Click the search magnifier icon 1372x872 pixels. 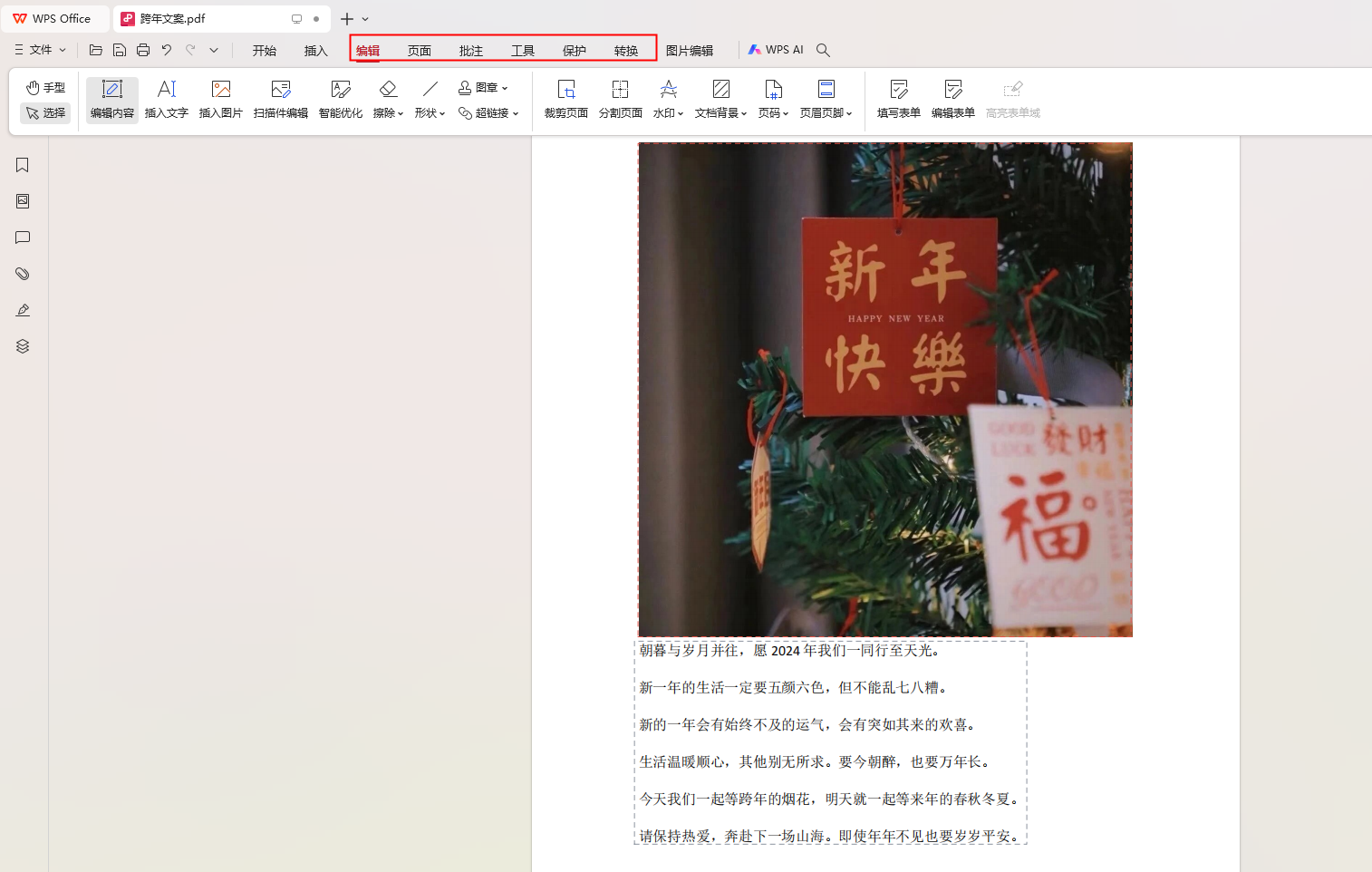[823, 50]
